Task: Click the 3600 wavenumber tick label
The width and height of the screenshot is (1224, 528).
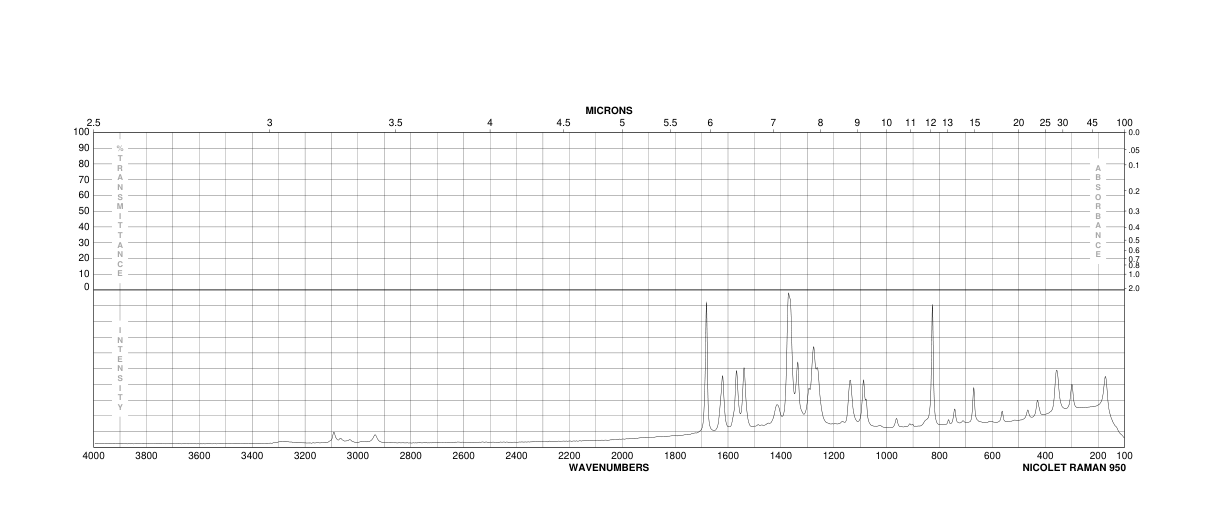Action: pyautogui.click(x=199, y=457)
